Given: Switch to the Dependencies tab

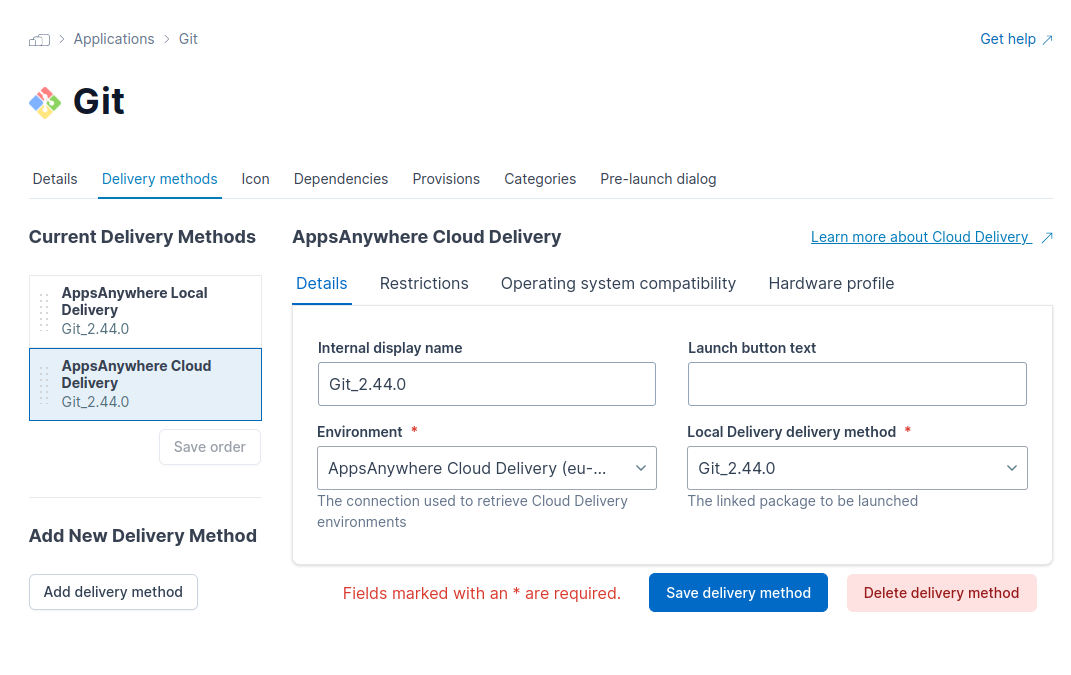Looking at the screenshot, I should (x=340, y=179).
